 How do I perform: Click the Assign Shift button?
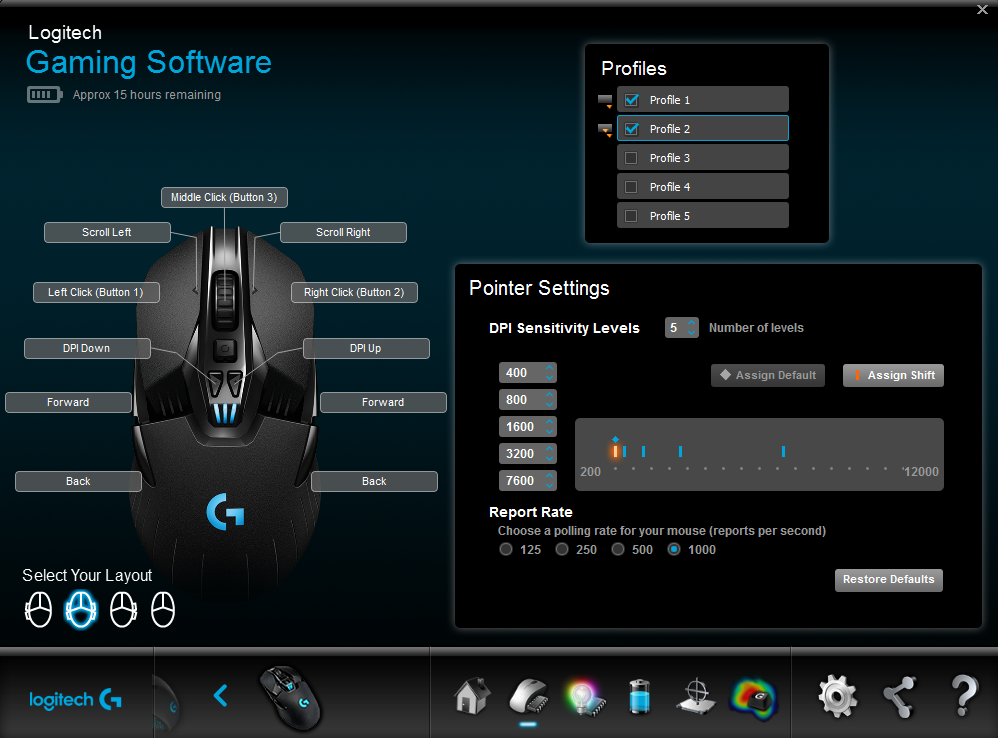tap(893, 375)
